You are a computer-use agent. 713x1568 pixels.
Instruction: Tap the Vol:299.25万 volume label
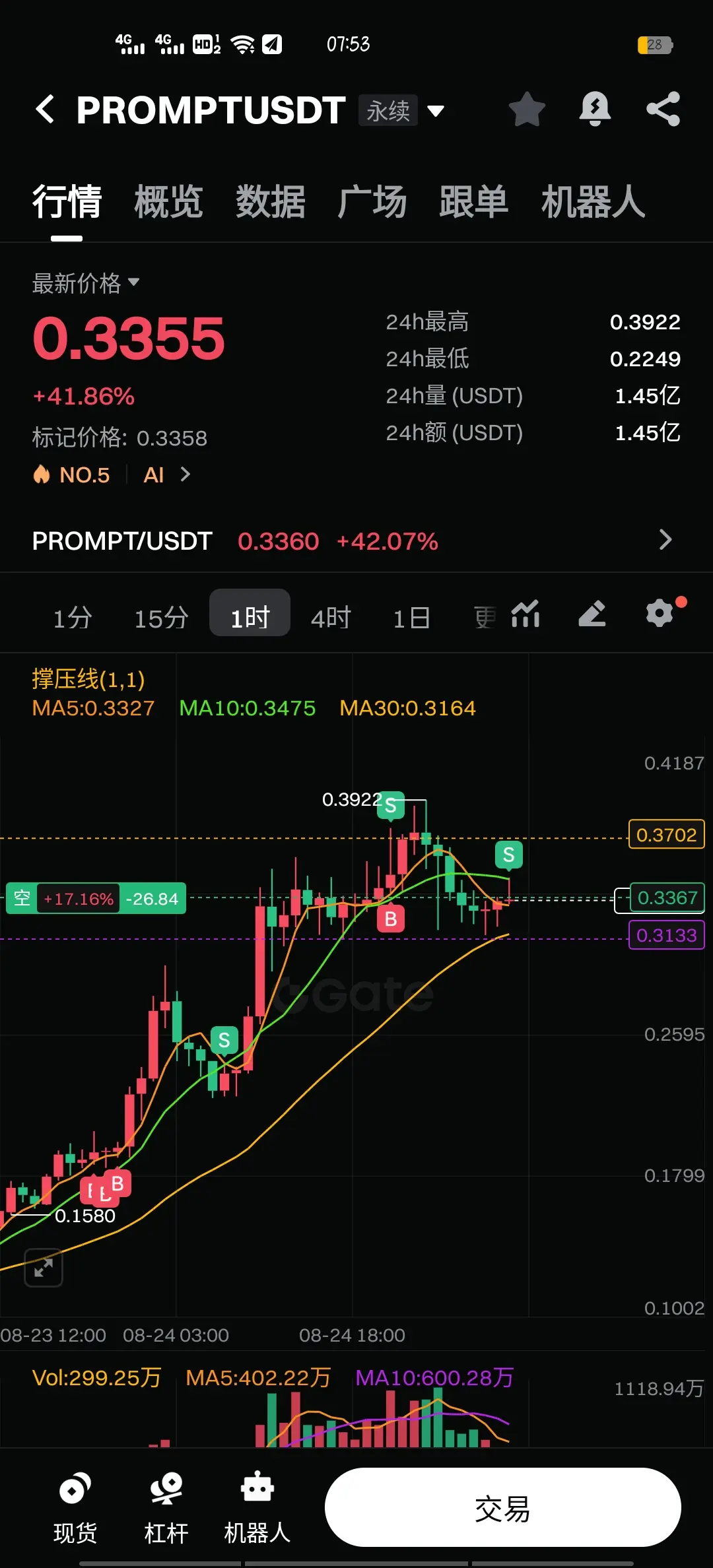97,1377
